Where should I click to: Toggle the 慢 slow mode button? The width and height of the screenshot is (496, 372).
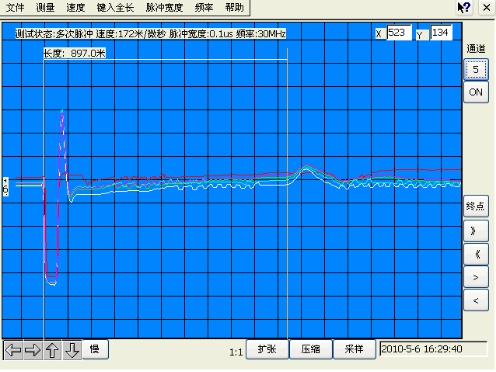(95, 349)
